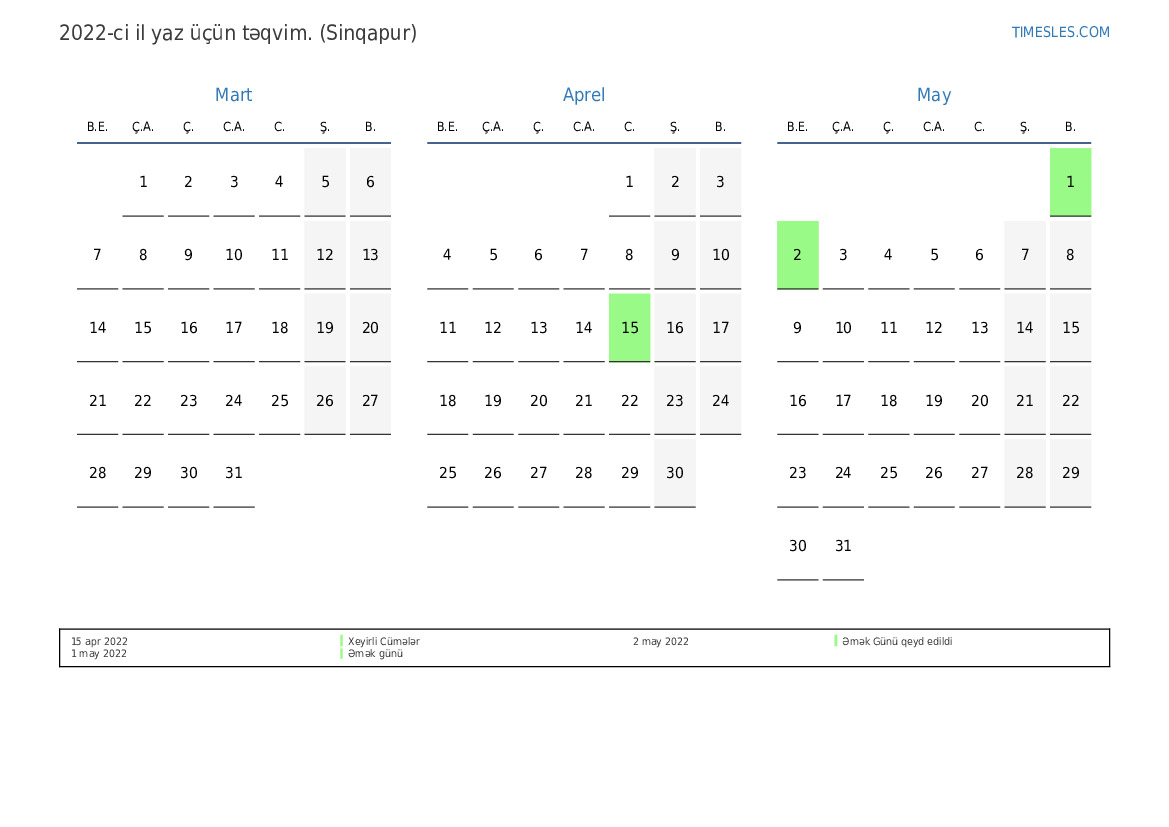Image resolution: width=1169 pixels, height=827 pixels.
Task: Choose 30 in the Aprel calendar
Action: click(675, 473)
